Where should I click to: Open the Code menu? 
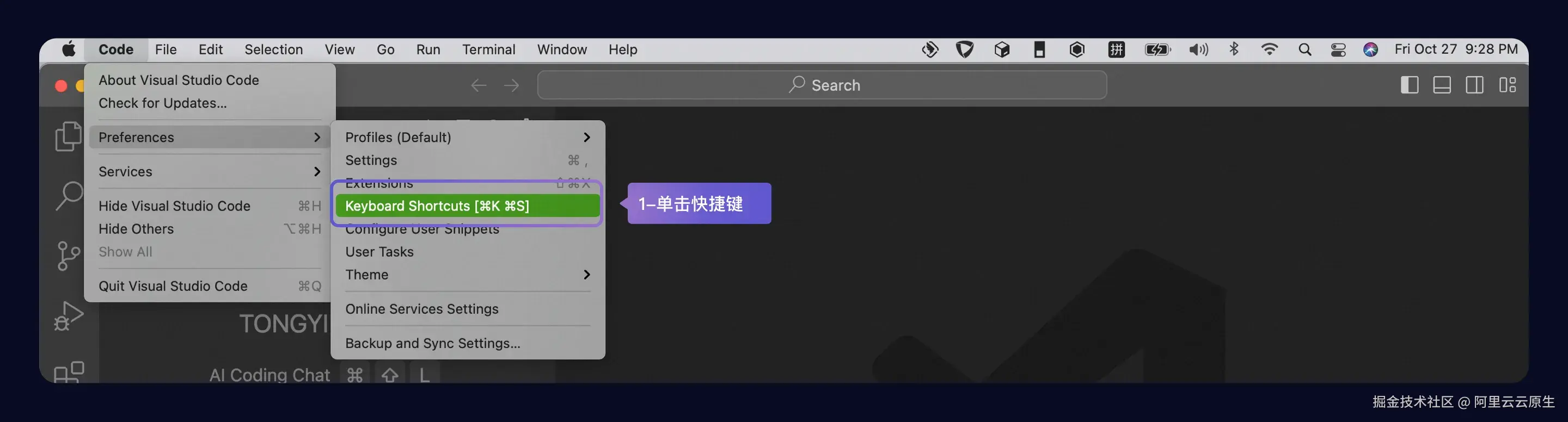click(x=115, y=49)
